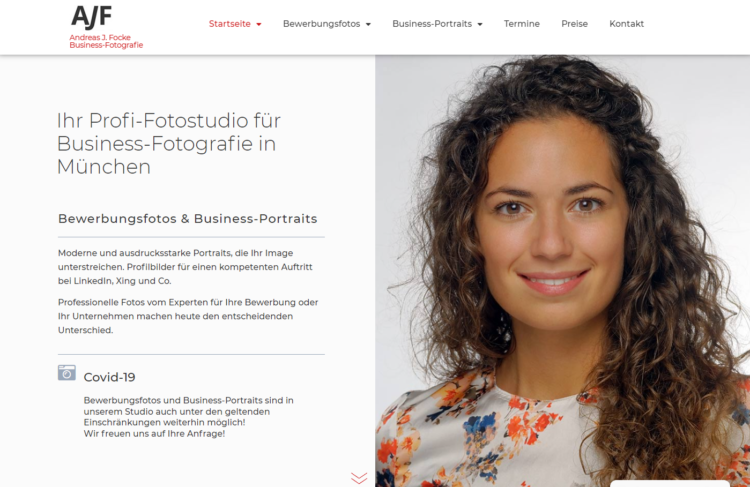Click the Covid-19 heading
Screen dimensions: 750x487
(110, 377)
